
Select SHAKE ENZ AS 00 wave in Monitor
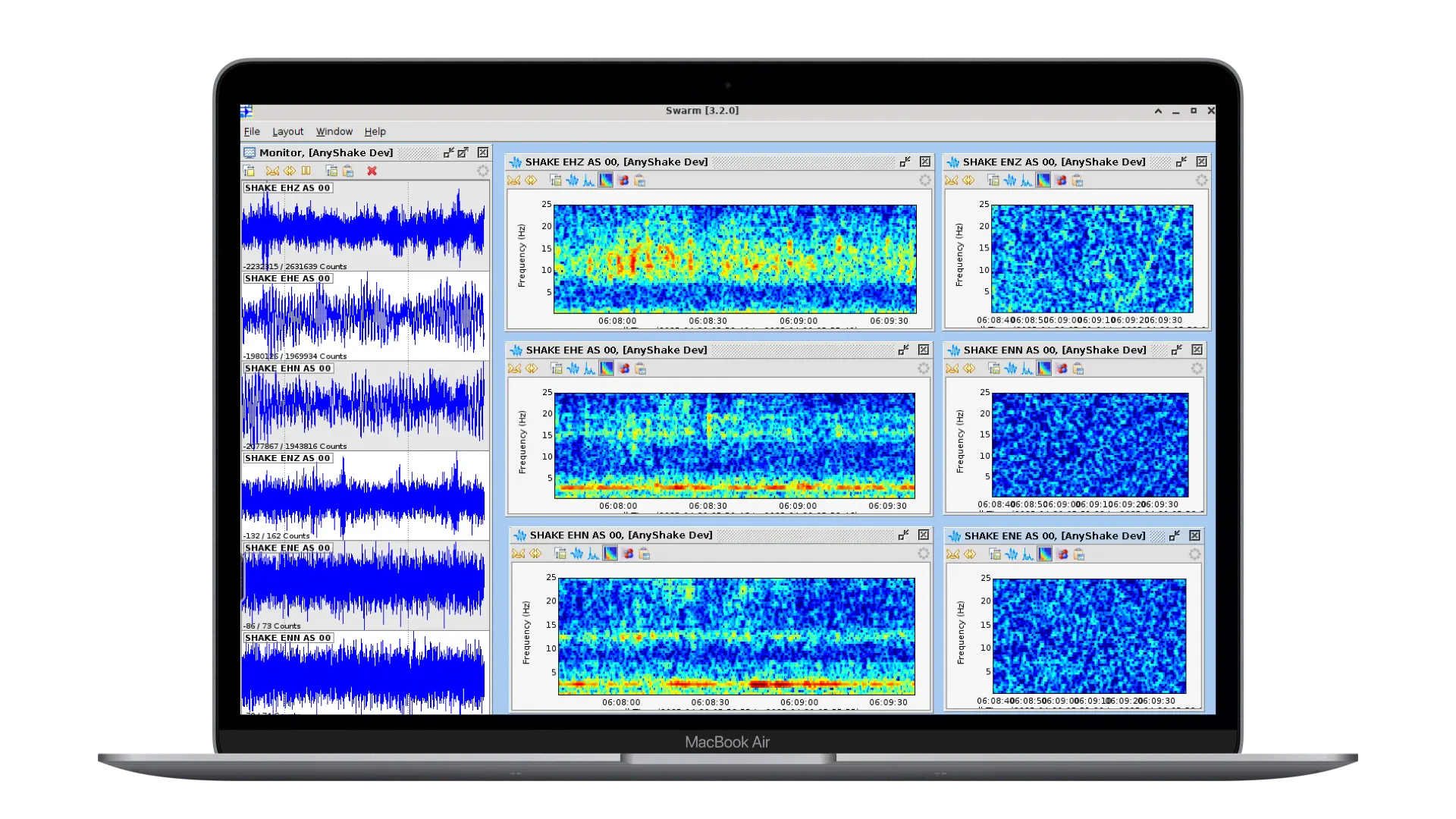pyautogui.click(x=364, y=497)
